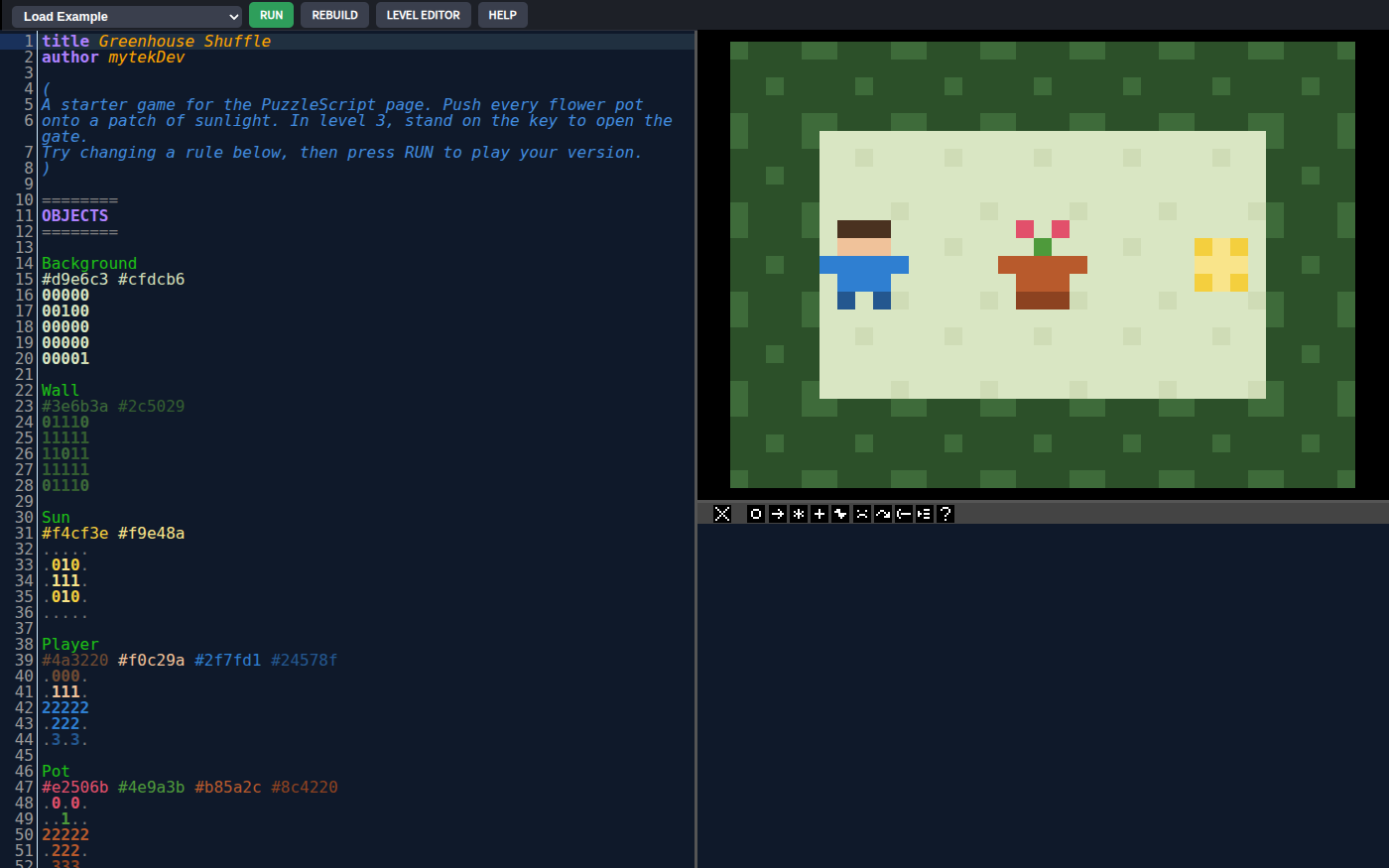Click the 'Pot' object name in code
1389x868 pixels.
coord(56,771)
